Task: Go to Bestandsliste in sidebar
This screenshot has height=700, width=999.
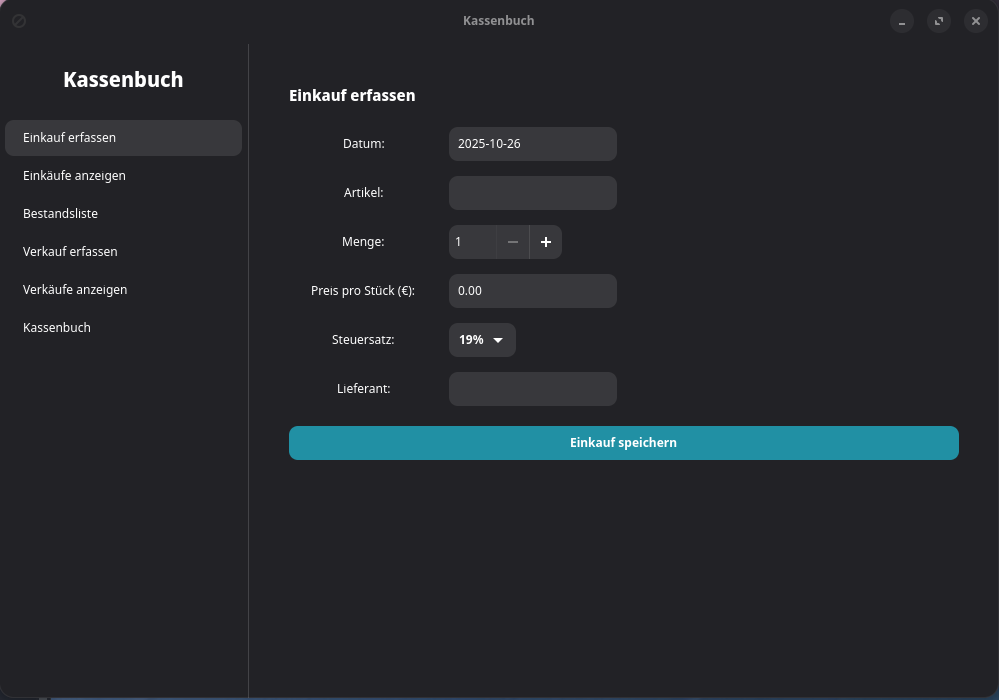Action: (x=123, y=214)
